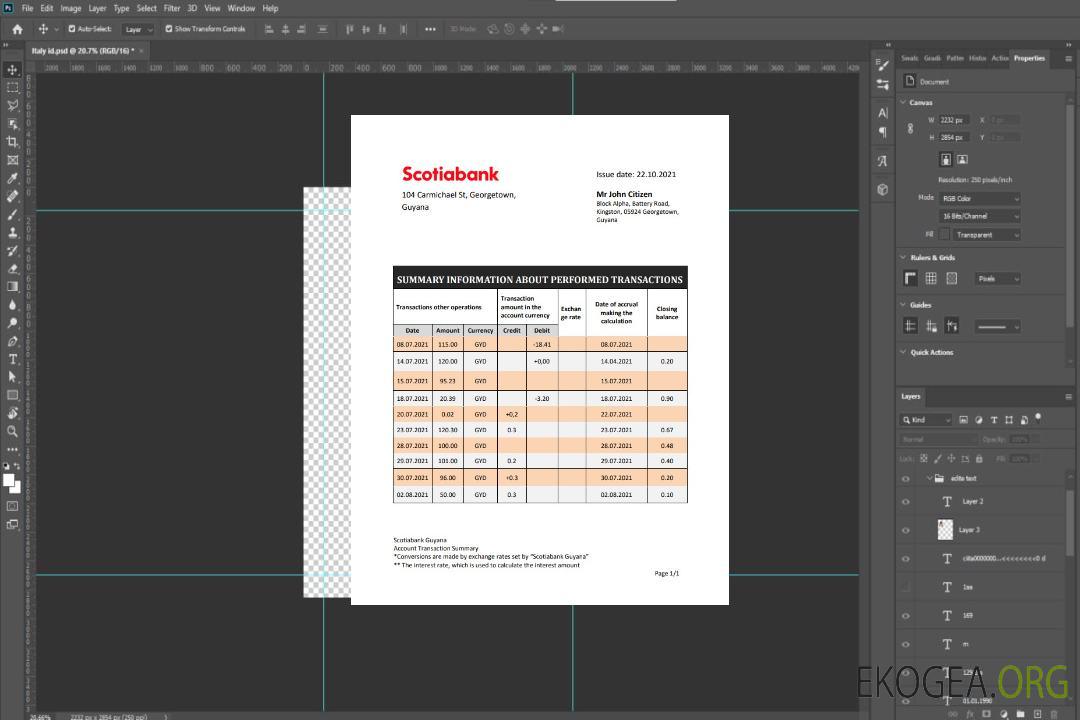Open the Glyphs panel icon

coord(882,161)
